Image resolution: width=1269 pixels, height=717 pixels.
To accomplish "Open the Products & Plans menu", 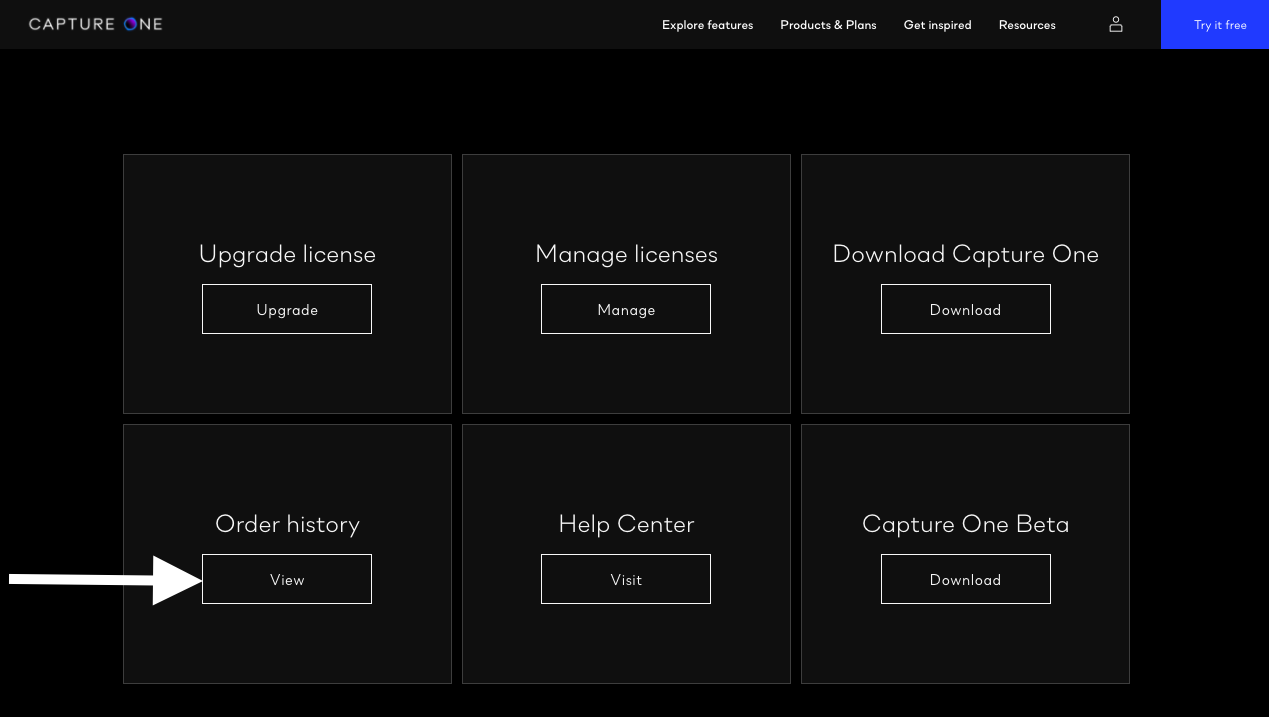I will pos(828,25).
